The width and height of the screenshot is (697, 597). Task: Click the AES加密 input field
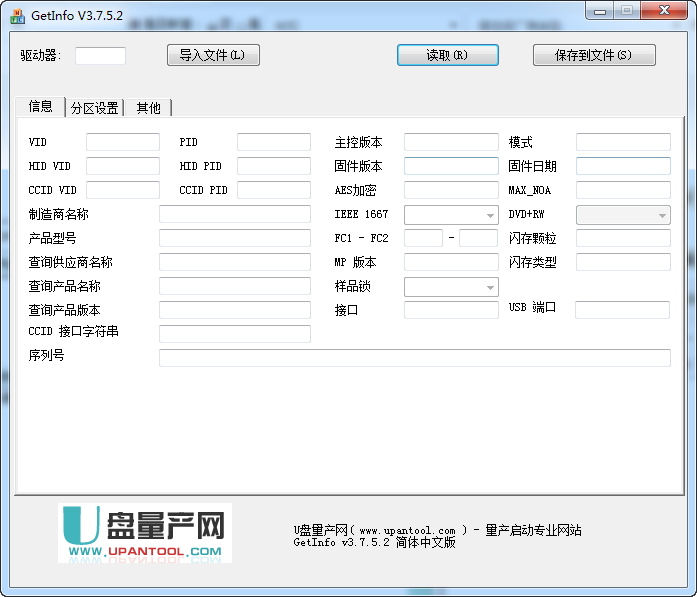[451, 190]
